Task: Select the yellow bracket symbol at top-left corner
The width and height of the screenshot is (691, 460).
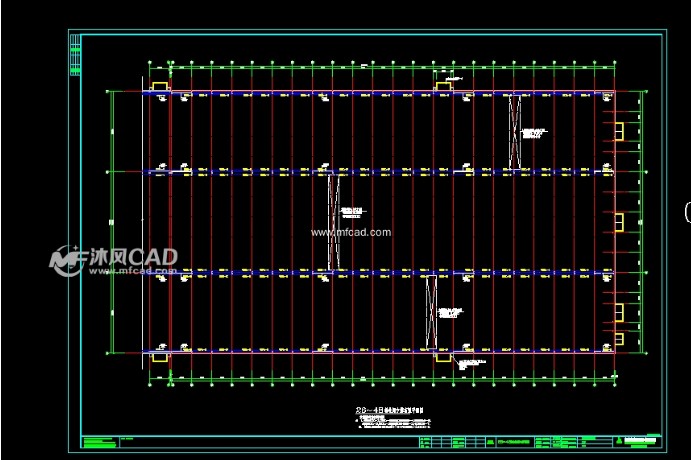Action: coord(159,86)
